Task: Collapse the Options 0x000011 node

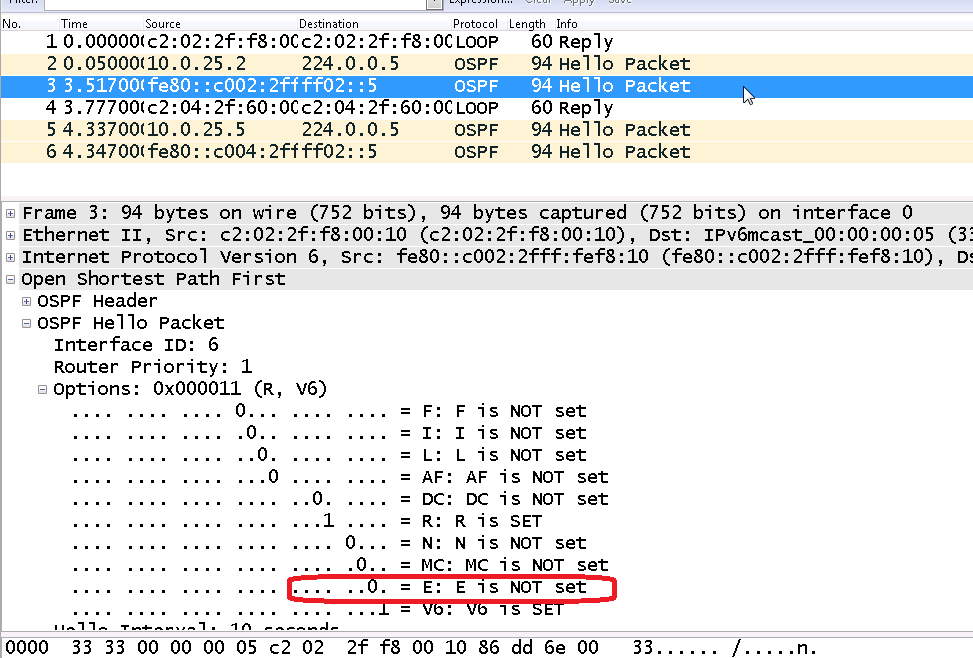Action: [43, 390]
